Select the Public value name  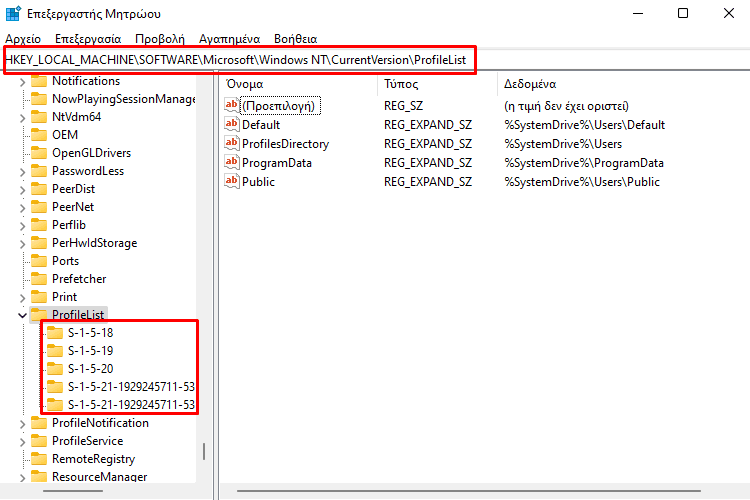tap(258, 182)
